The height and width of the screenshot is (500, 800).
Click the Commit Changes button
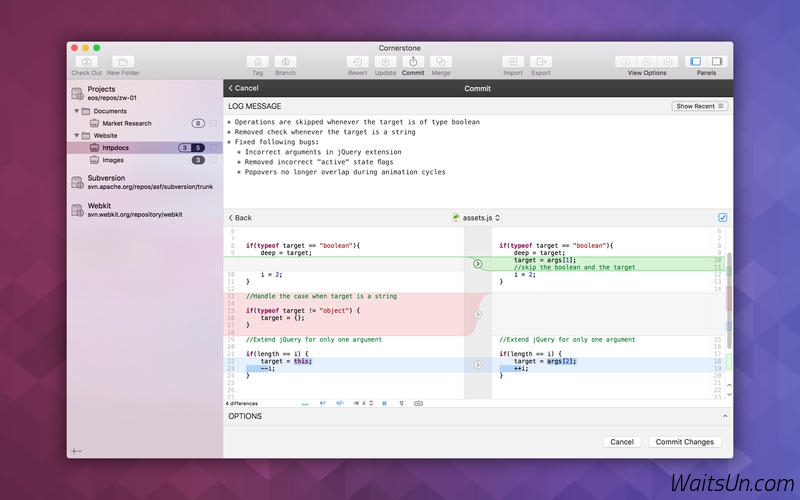(x=685, y=442)
